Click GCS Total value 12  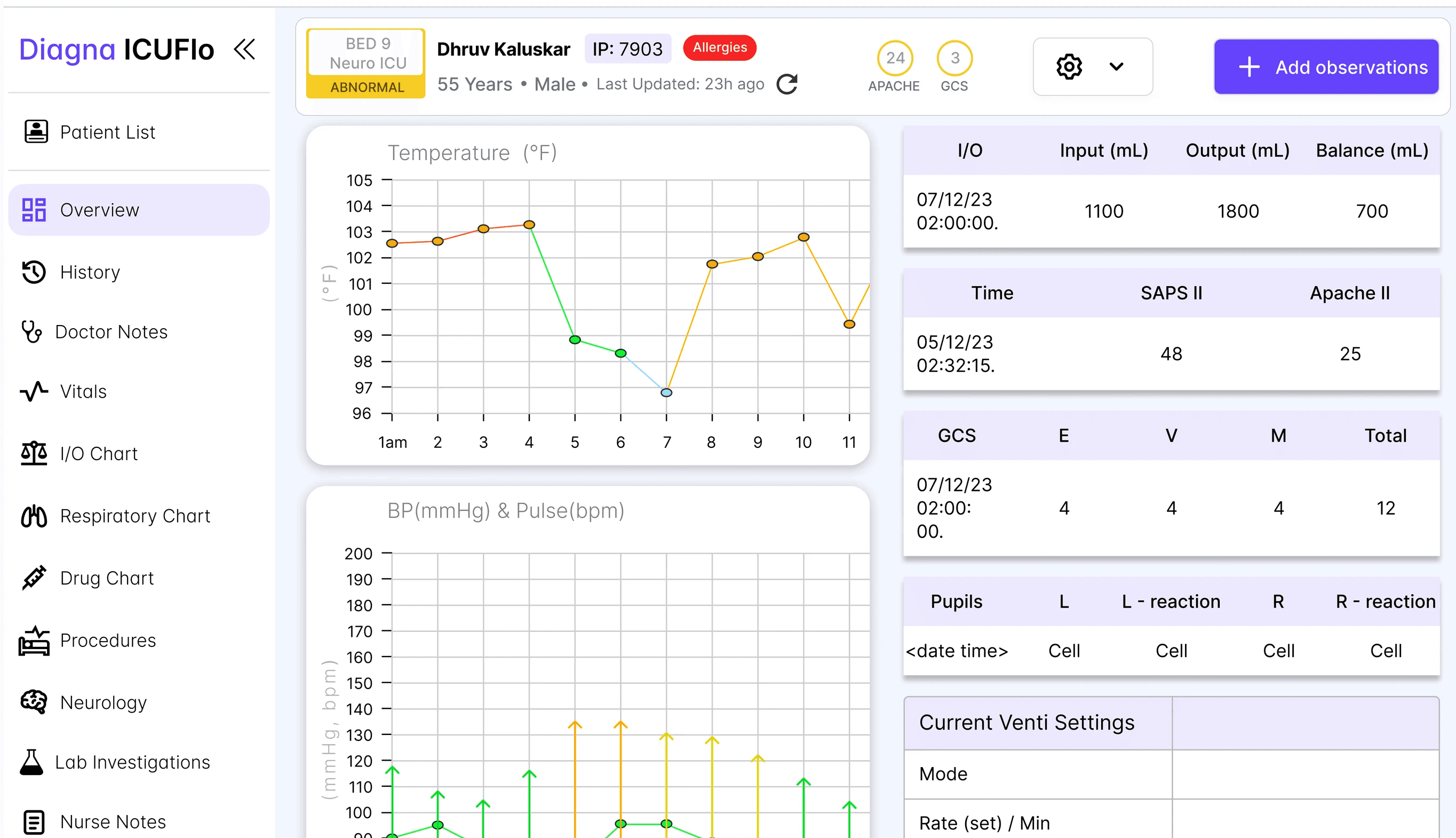(x=1386, y=508)
